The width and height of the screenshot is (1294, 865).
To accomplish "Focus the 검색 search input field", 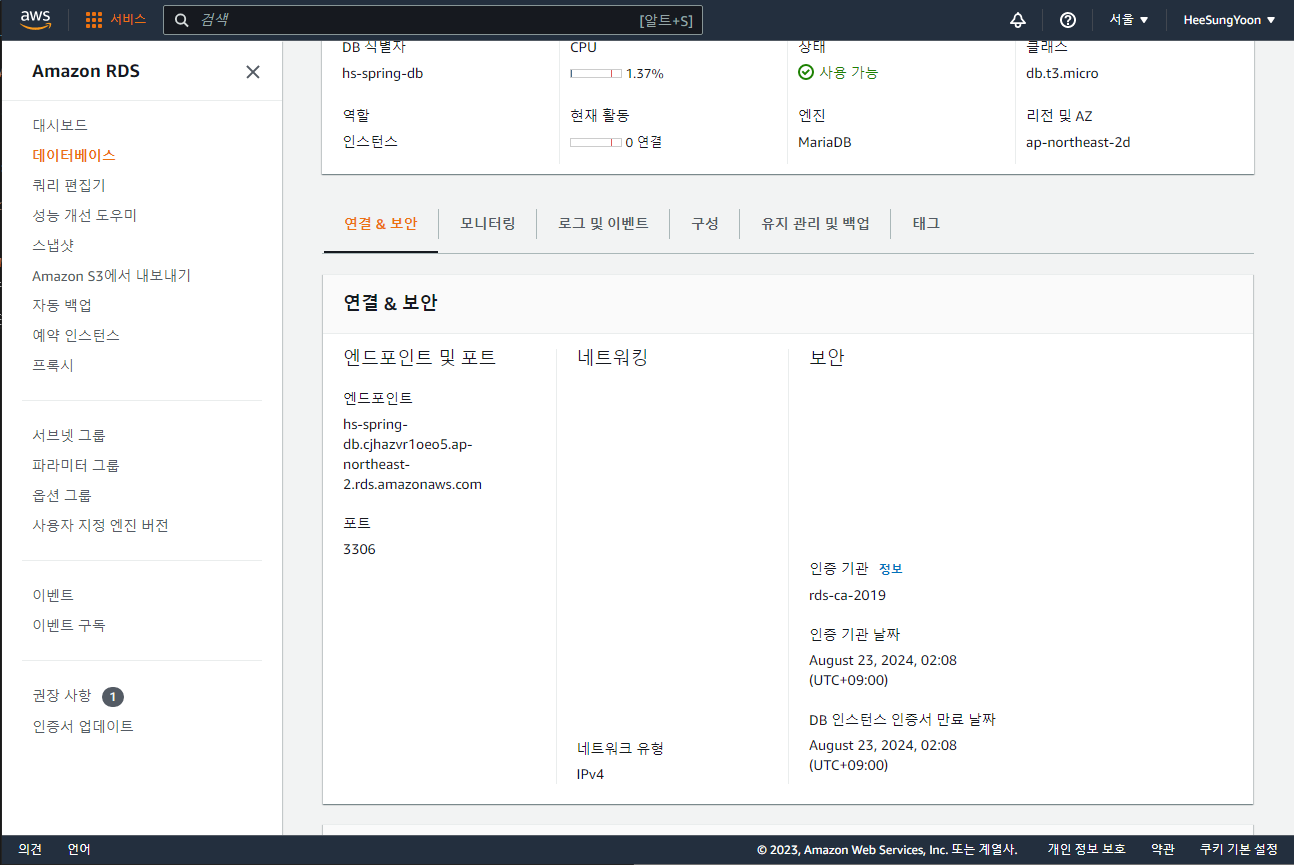I will click(x=433, y=20).
